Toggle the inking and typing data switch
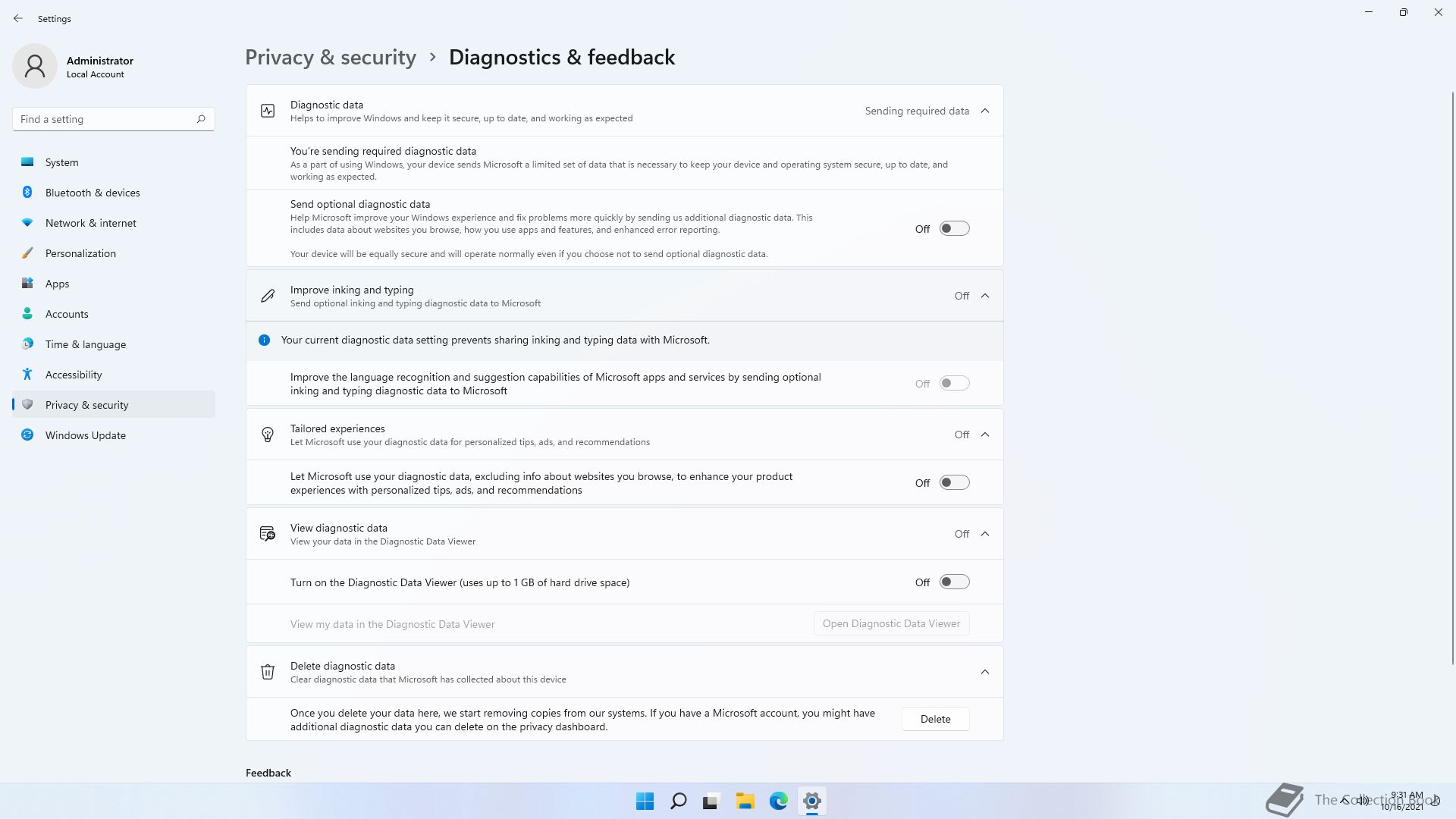 pyautogui.click(x=954, y=383)
